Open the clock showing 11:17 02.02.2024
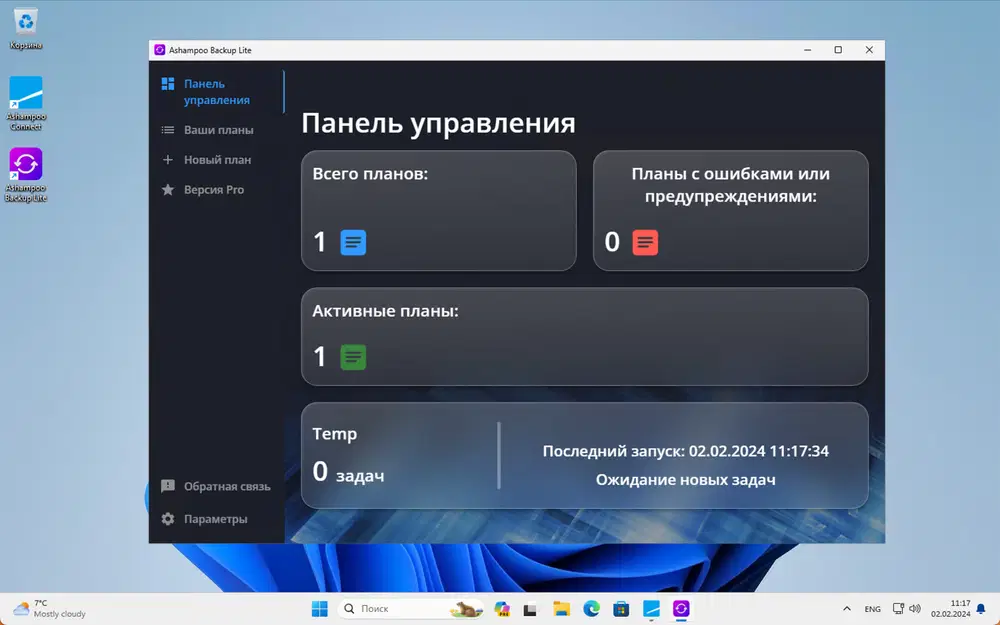Image resolution: width=1000 pixels, height=625 pixels. (x=950, y=609)
